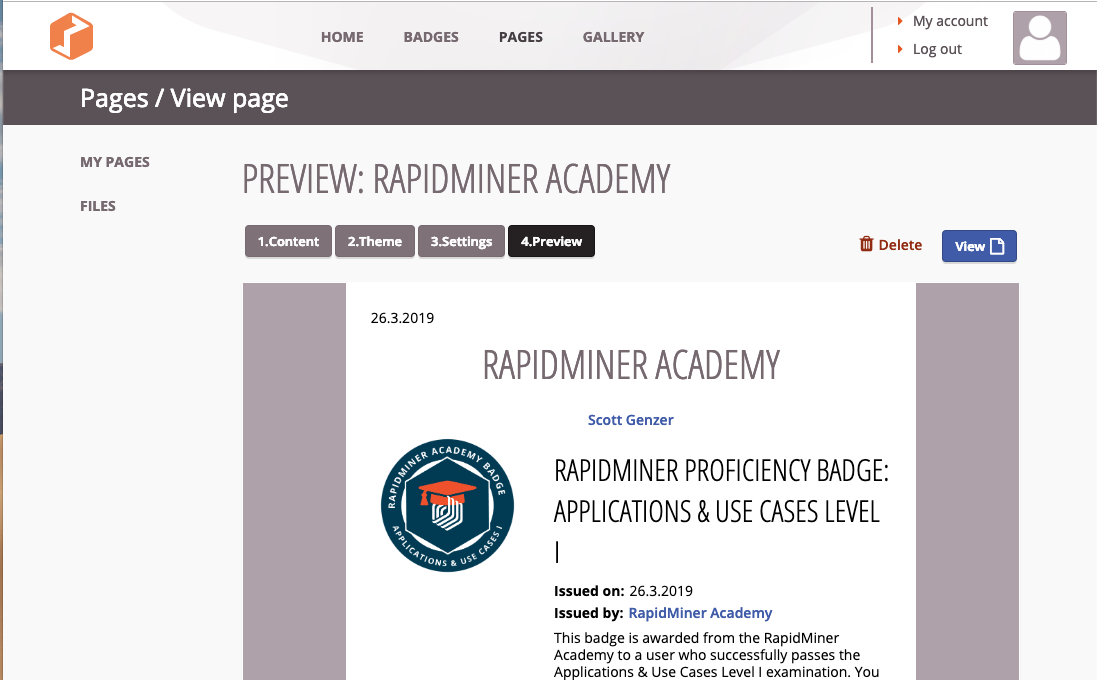Switch to the 3.Settings tab

coord(461,241)
